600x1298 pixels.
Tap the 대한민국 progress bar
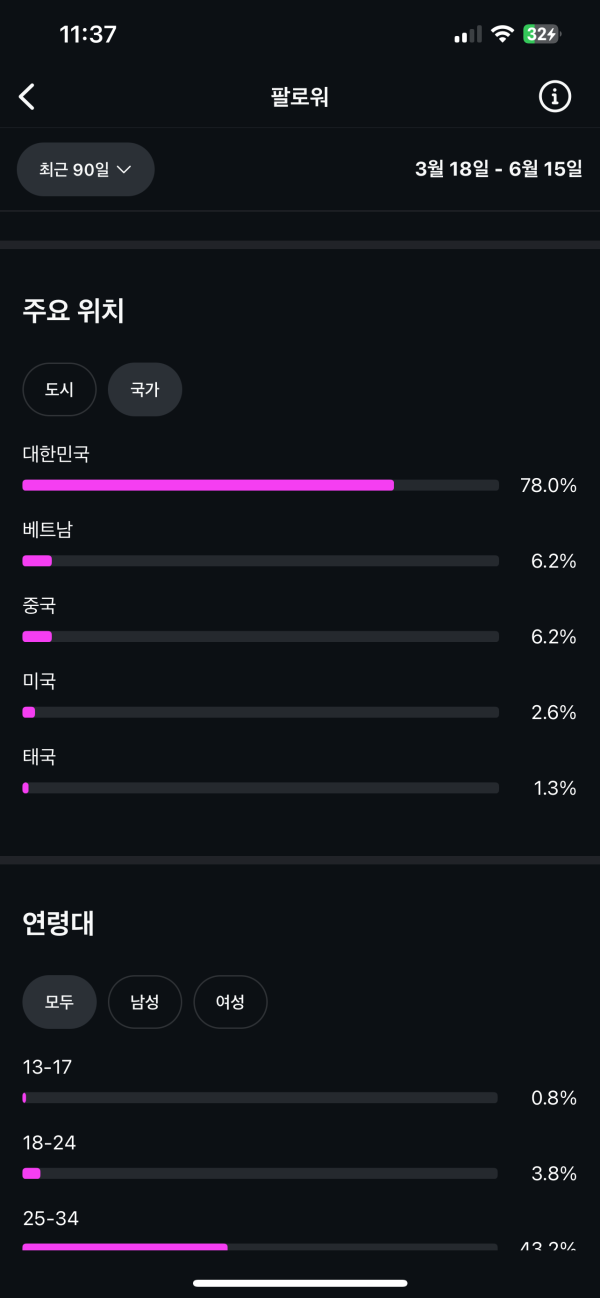[260, 485]
